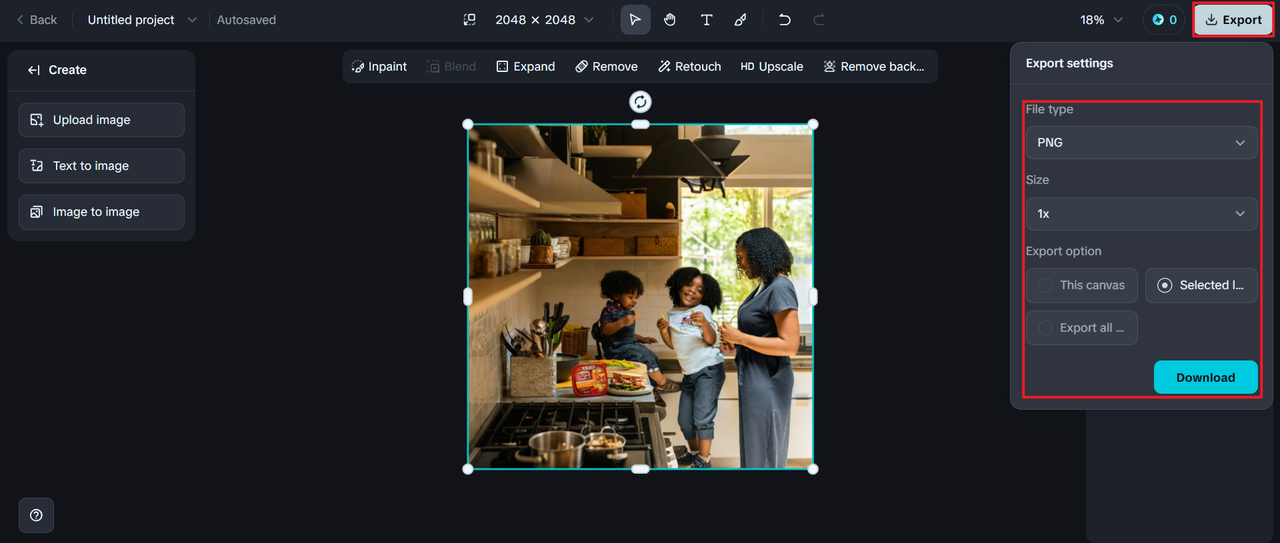1280x543 pixels.
Task: Choose the Retouch tool
Action: coord(690,67)
